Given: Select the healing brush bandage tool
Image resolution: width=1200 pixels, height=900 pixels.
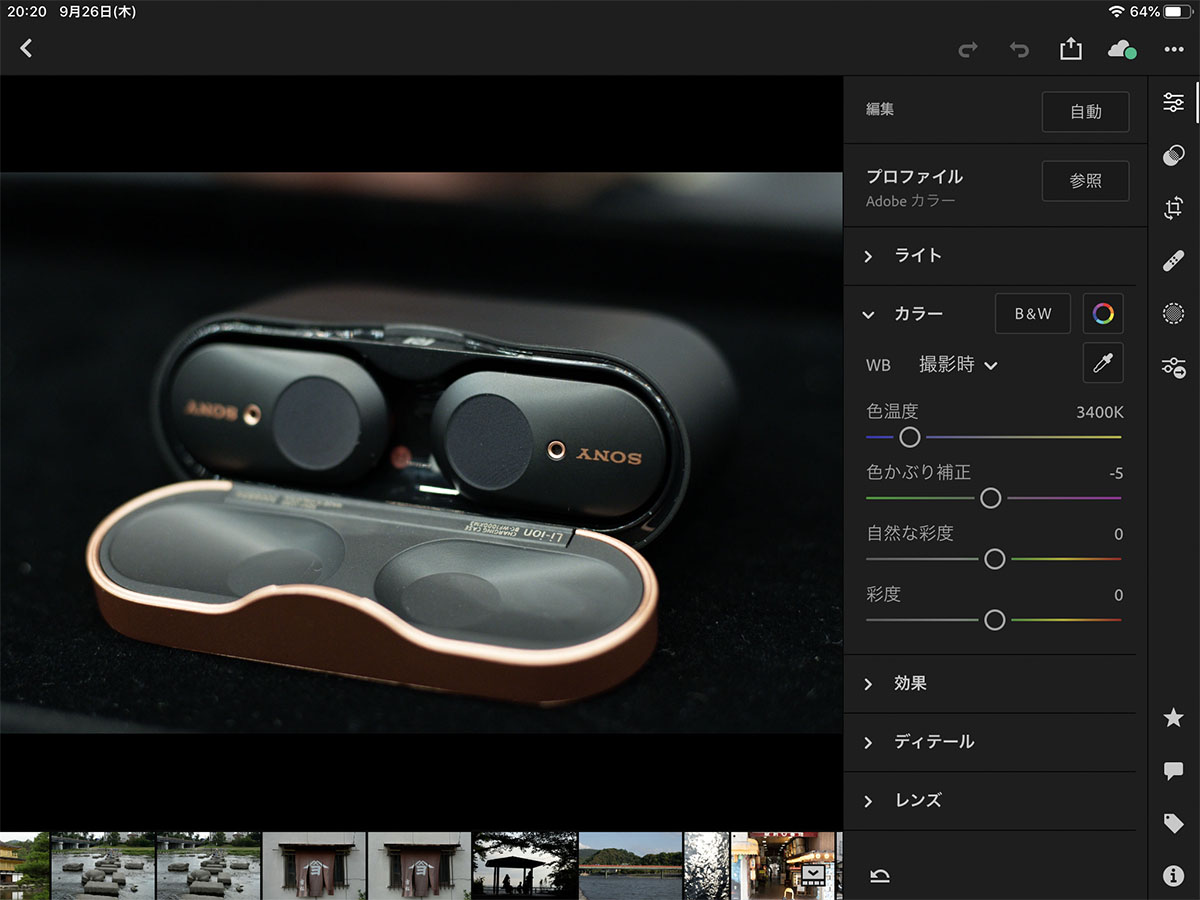Looking at the screenshot, I should pyautogui.click(x=1174, y=261).
